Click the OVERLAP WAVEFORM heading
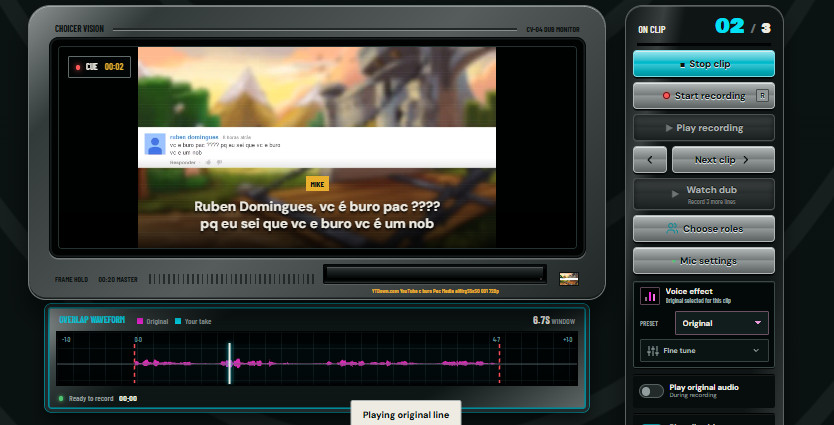Screen dimensions: 834x425 tap(91, 320)
